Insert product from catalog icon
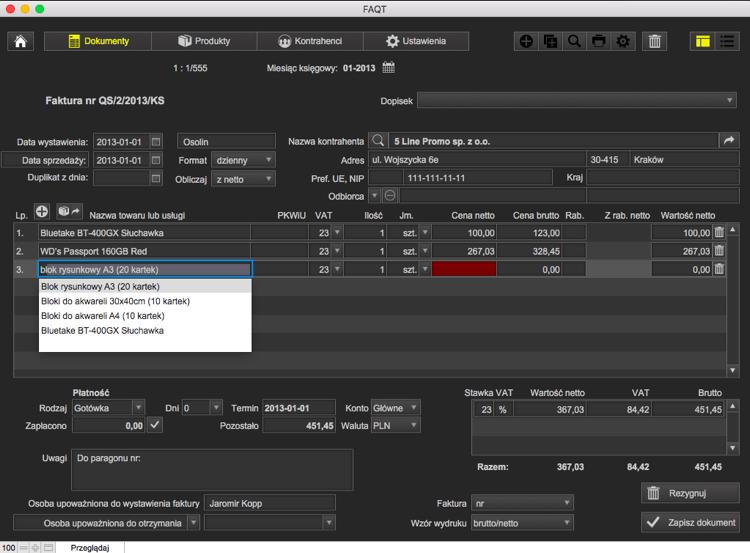The image size is (750, 553). (x=69, y=211)
